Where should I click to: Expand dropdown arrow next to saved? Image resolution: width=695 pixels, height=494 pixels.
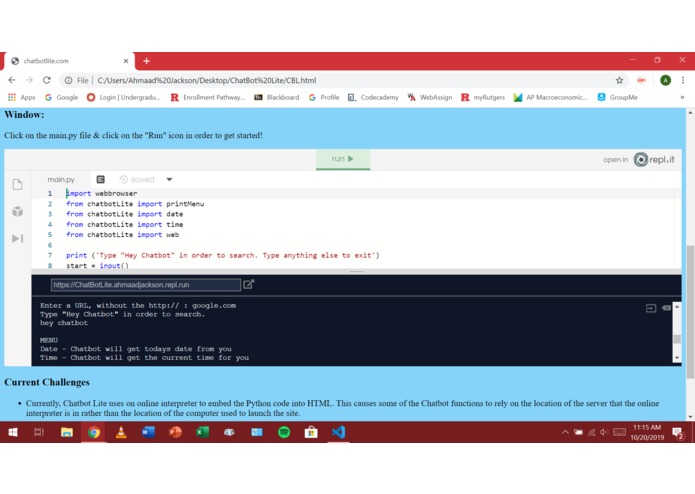[x=169, y=179]
